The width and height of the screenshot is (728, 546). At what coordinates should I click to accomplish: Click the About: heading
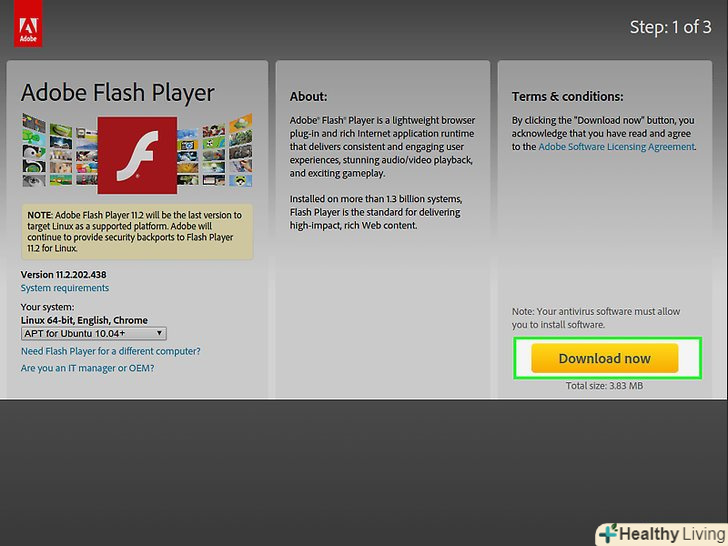[x=308, y=96]
